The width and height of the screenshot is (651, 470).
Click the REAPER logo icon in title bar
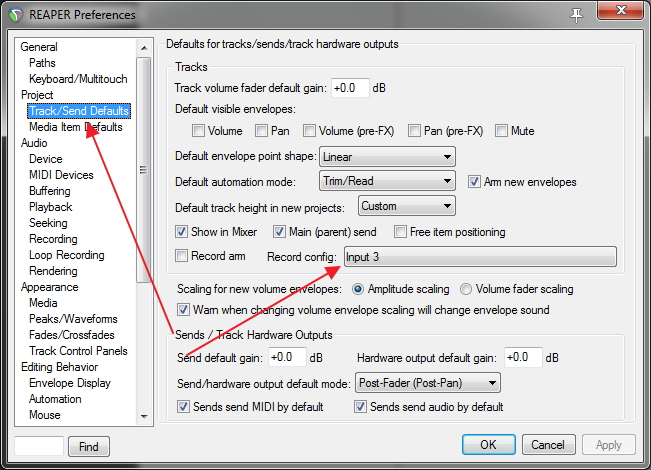pyautogui.click(x=16, y=15)
